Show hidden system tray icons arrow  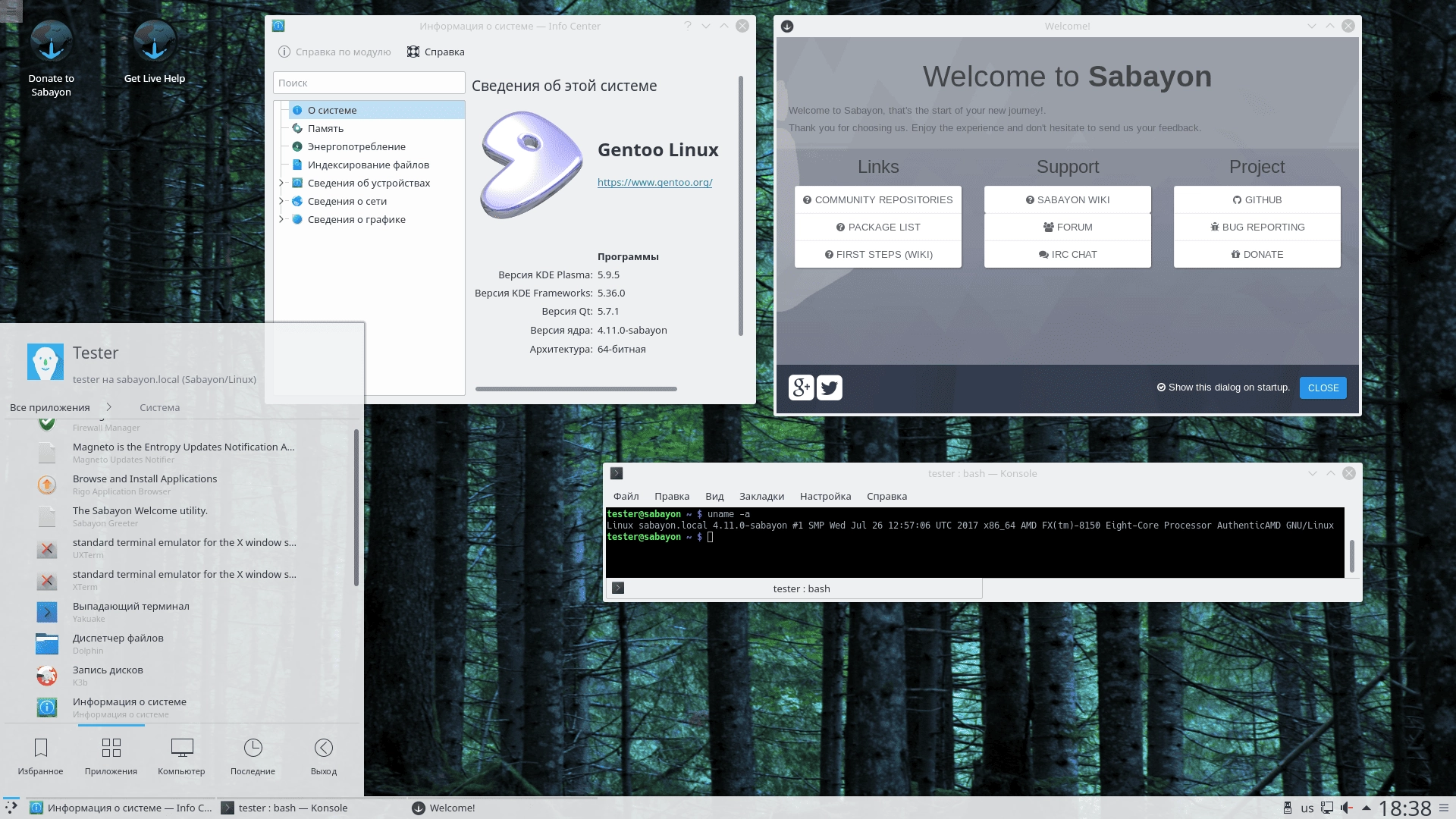(x=1367, y=808)
